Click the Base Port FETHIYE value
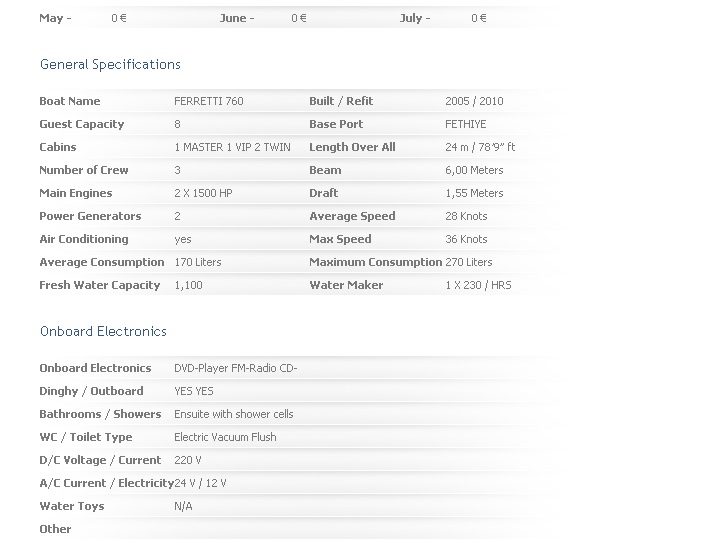 coord(465,124)
